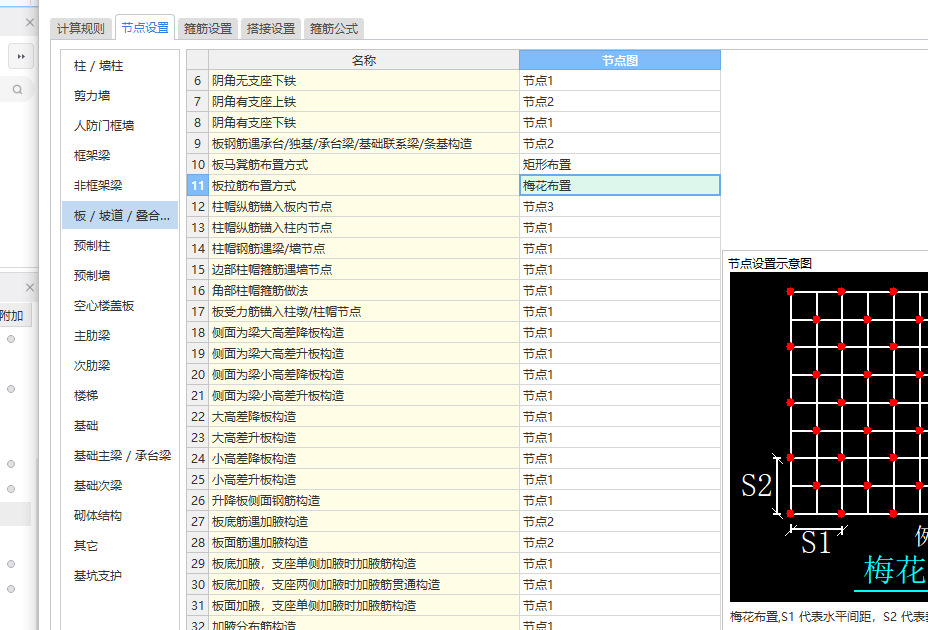The width and height of the screenshot is (928, 630).
Task: Click the double-arrow expand button in left panel
Action: point(21,57)
